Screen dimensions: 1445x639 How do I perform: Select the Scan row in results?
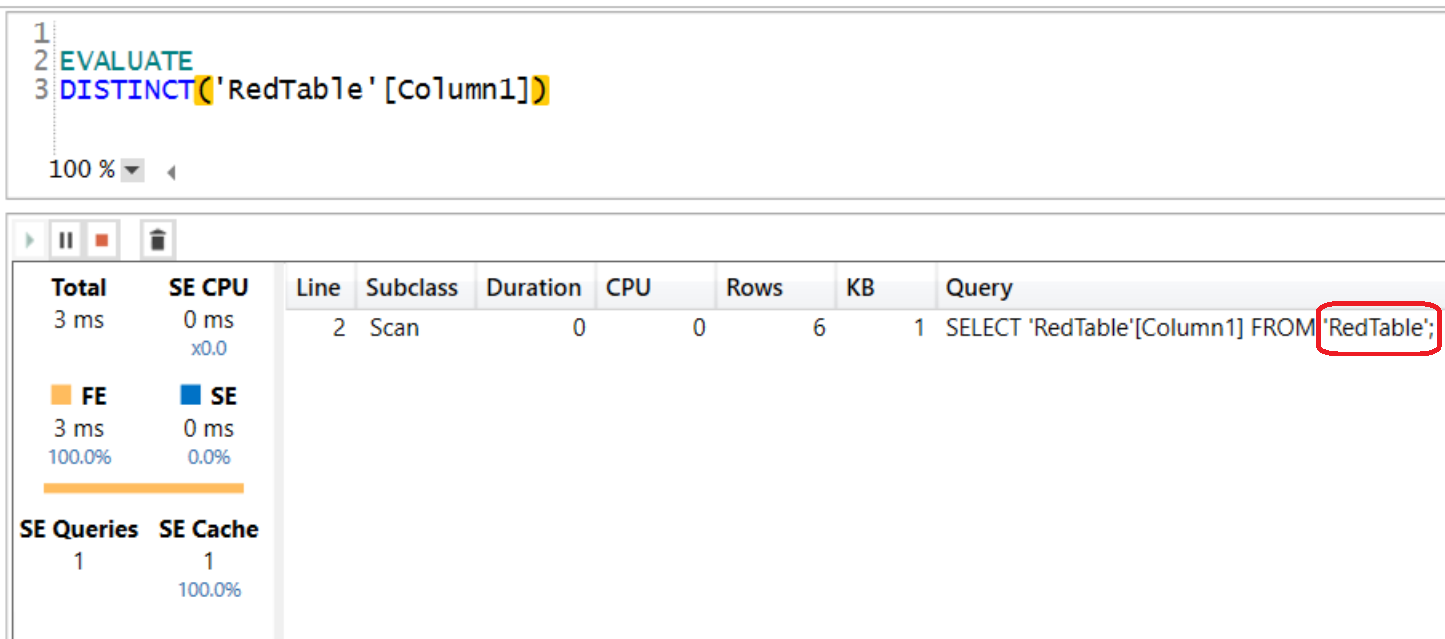(x=394, y=328)
